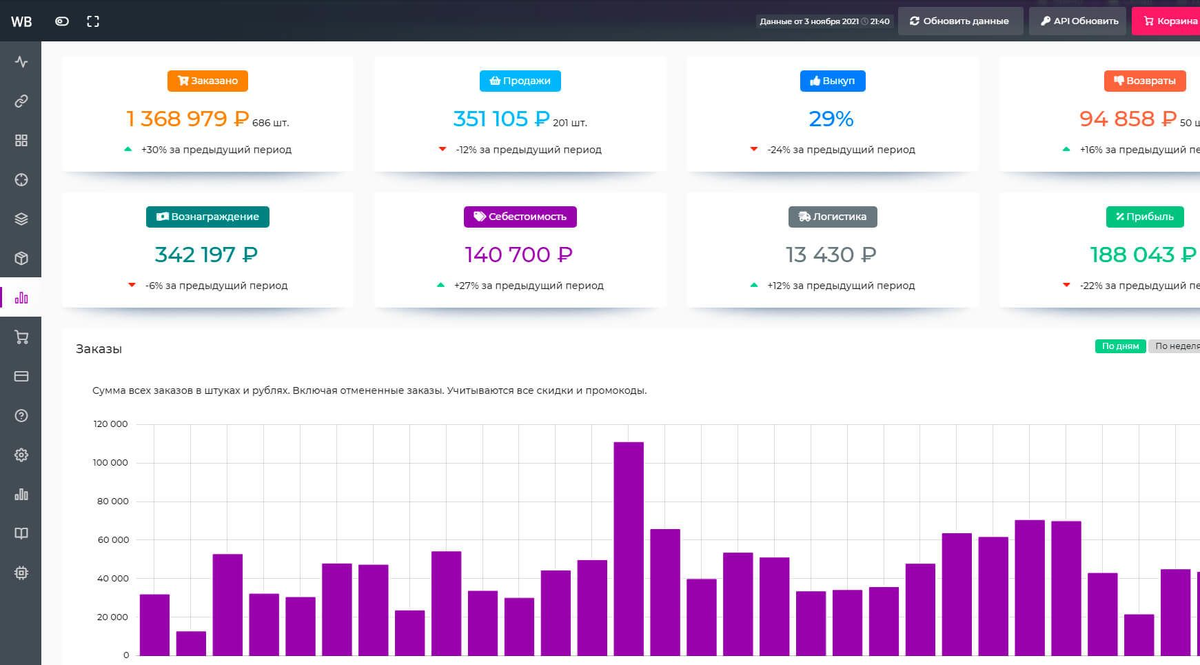This screenshot has width=1200, height=665.
Task: Open the book guide sidebar icon
Action: (x=21, y=533)
